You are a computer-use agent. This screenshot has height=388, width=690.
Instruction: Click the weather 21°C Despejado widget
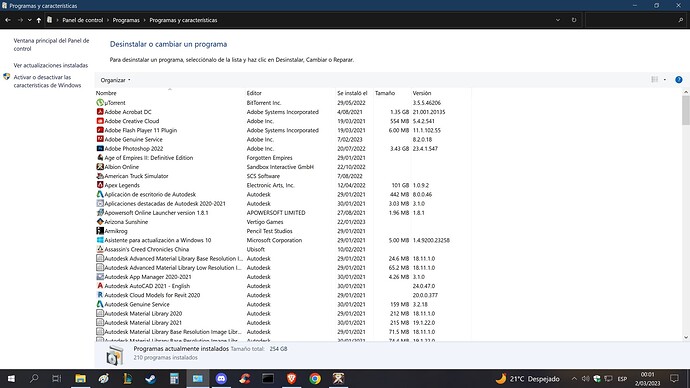(528, 378)
